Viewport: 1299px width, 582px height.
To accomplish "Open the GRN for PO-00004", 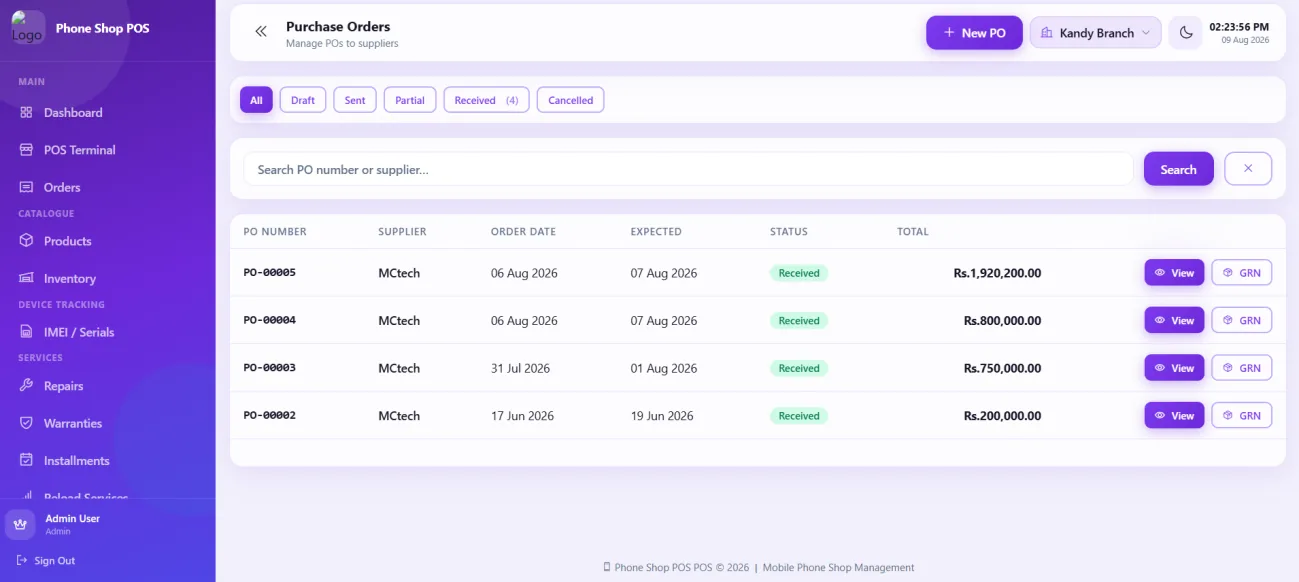I will pos(1242,321).
